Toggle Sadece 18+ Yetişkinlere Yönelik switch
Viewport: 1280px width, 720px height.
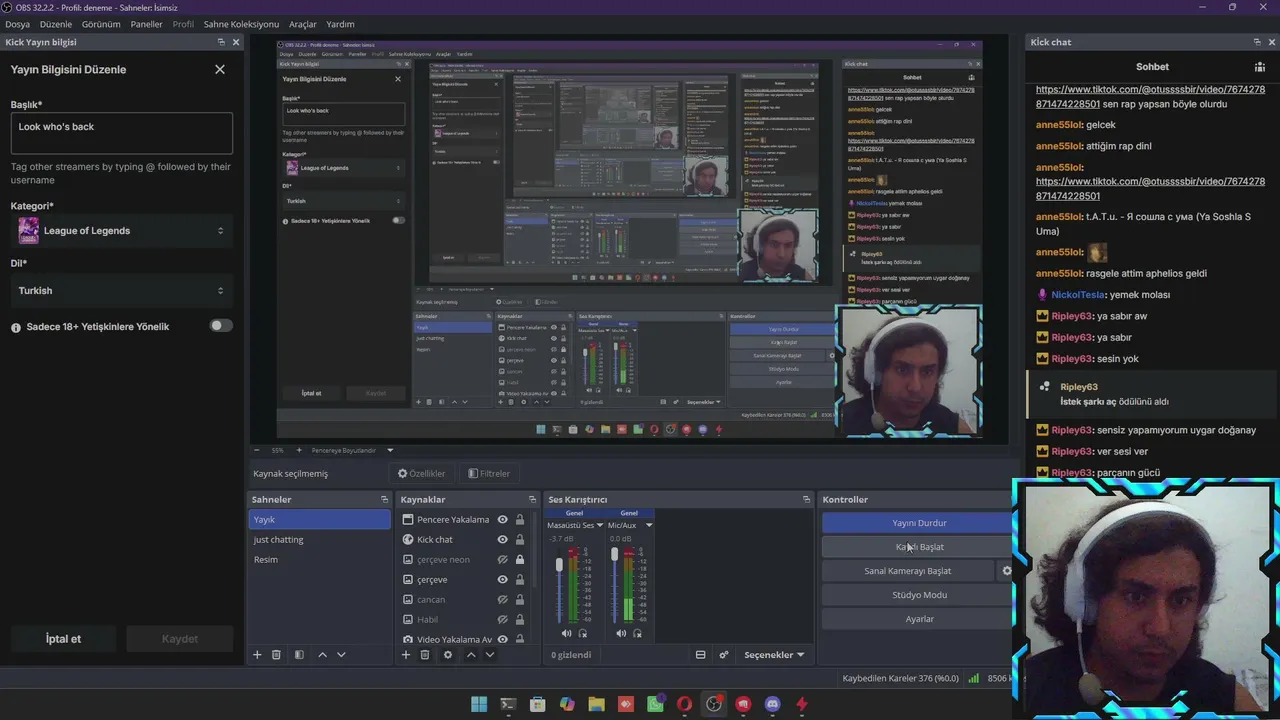pos(221,325)
